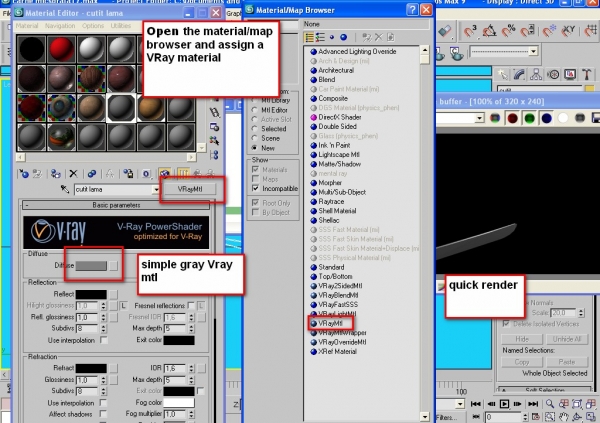Open the Display command panel tab
Image resolution: width=600 pixels, height=423 pixels.
tap(570, 74)
